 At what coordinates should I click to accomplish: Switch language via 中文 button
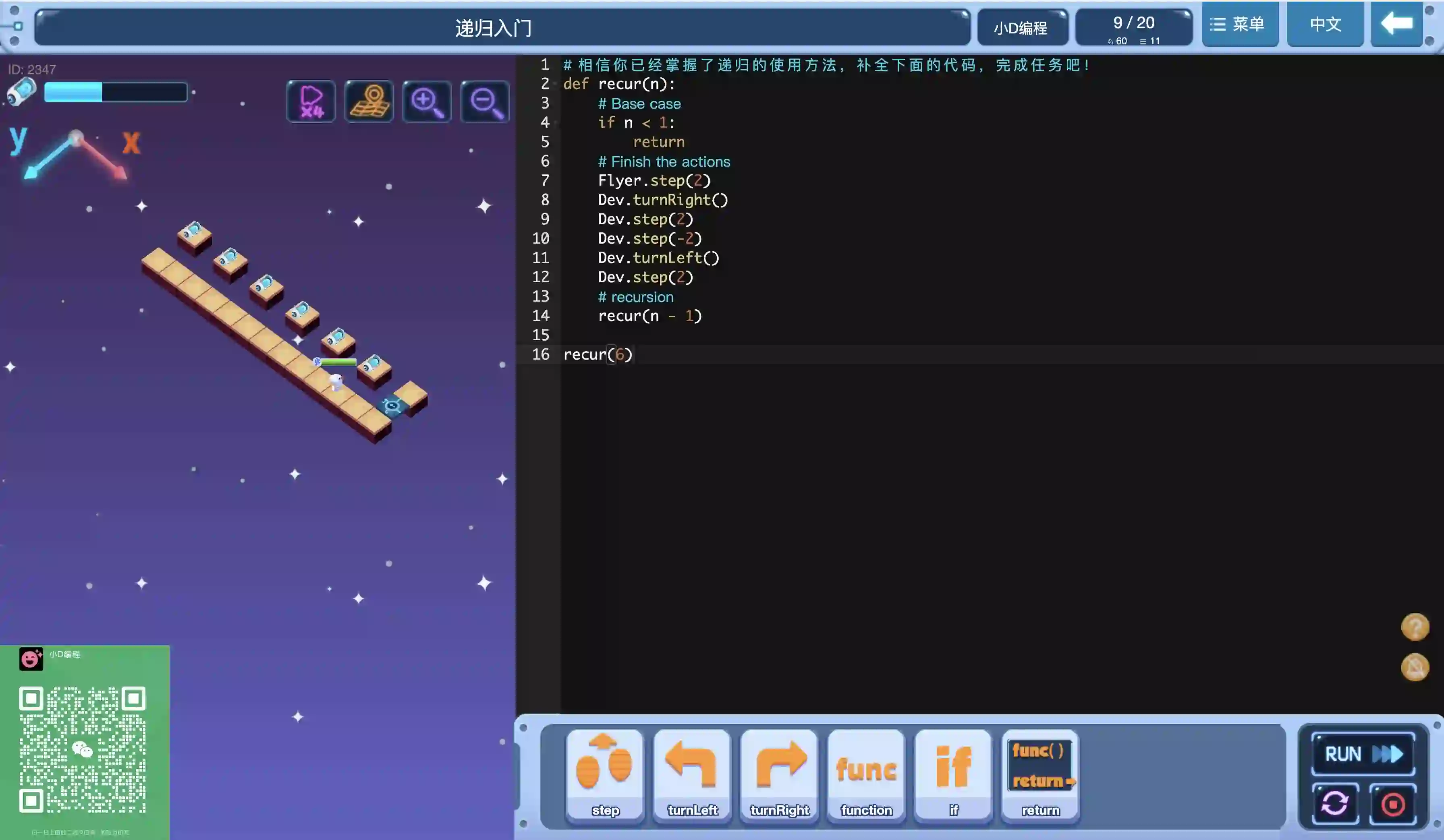click(1325, 24)
